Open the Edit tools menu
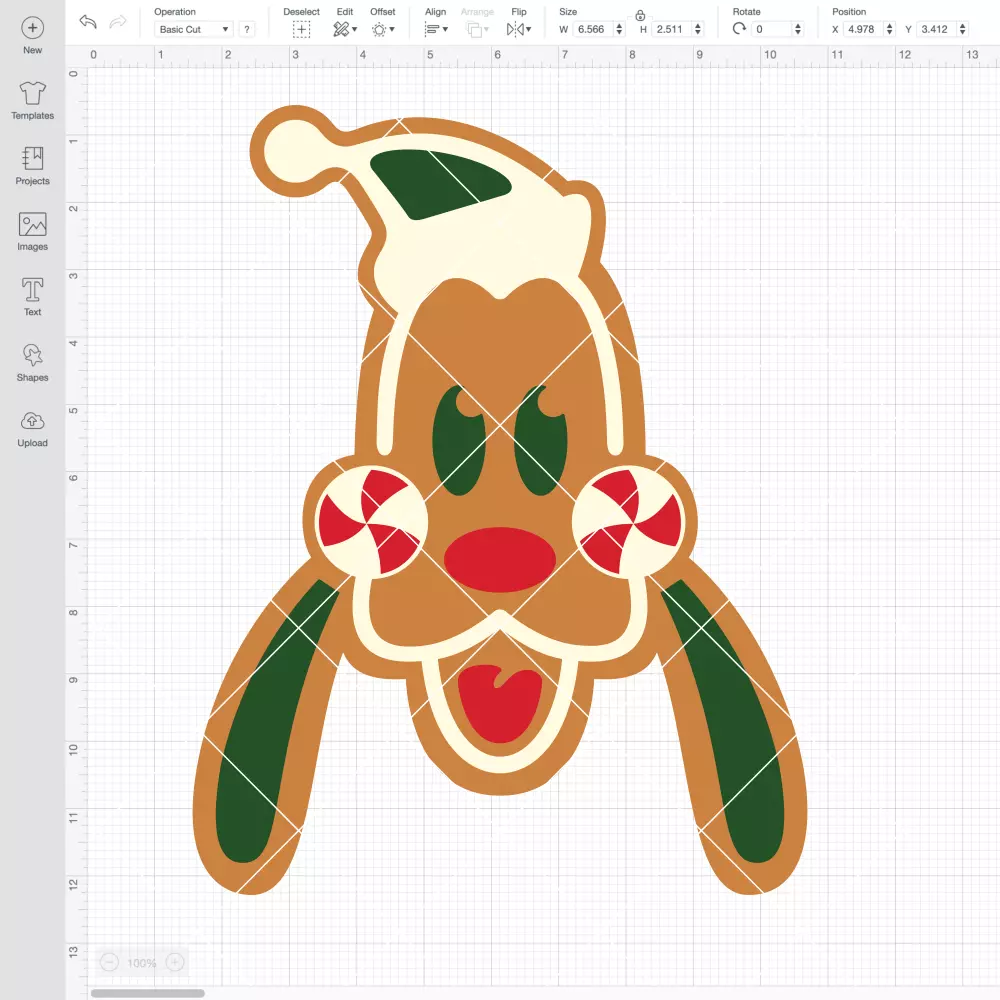The width and height of the screenshot is (1000, 1000). tap(345, 29)
